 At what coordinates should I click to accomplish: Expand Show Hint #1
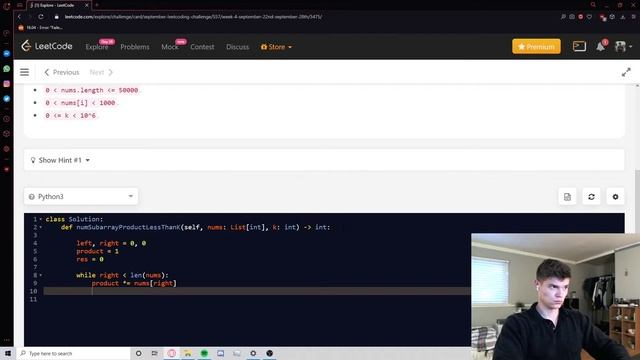[60, 160]
